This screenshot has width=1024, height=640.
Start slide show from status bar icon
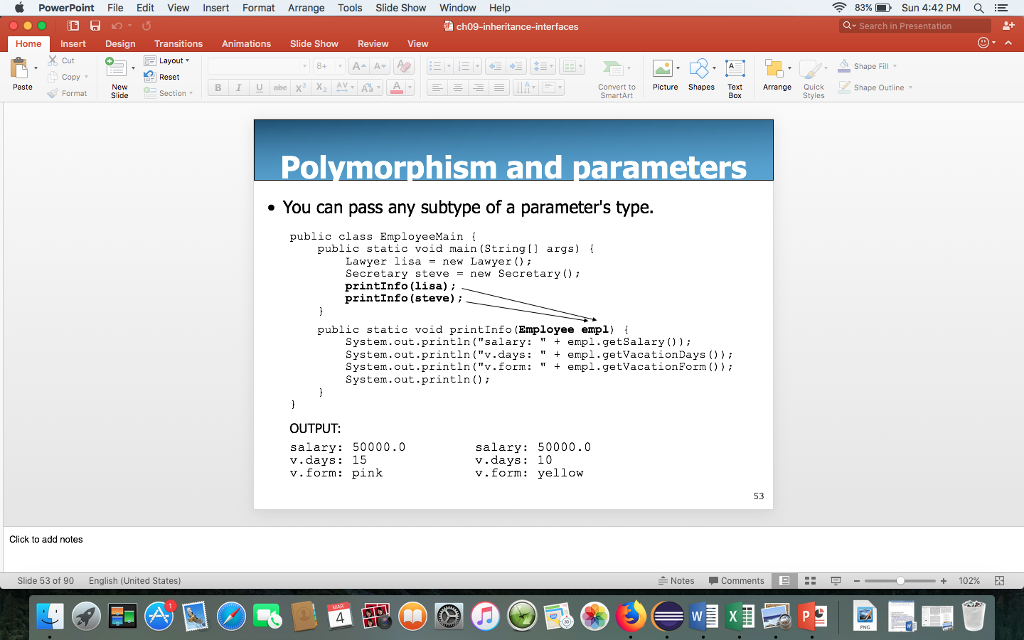point(835,581)
